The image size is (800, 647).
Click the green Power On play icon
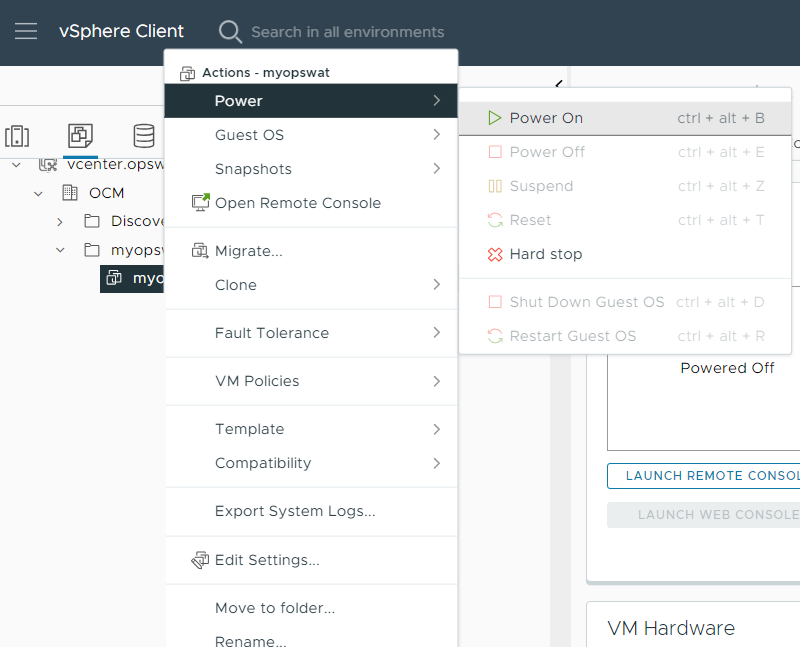point(494,118)
